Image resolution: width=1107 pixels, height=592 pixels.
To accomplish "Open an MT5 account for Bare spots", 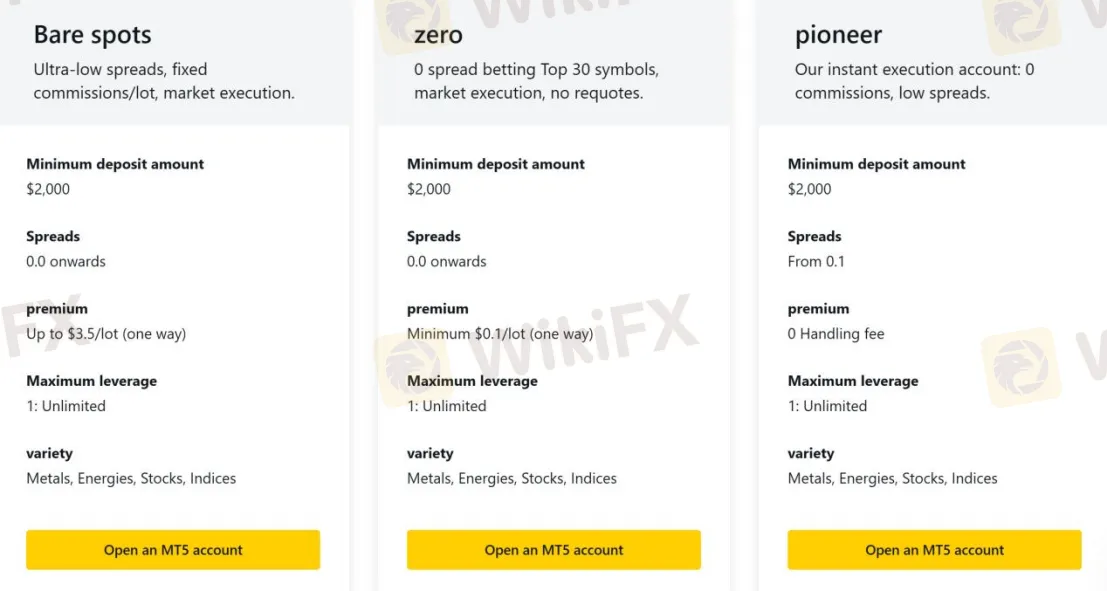I will click(x=173, y=550).
